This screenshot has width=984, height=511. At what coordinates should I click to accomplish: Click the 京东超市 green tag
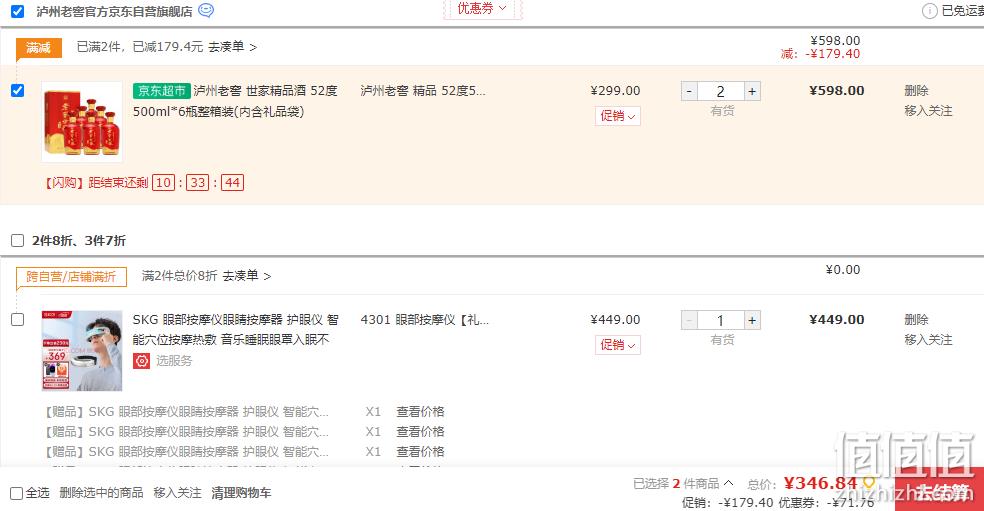tap(161, 90)
